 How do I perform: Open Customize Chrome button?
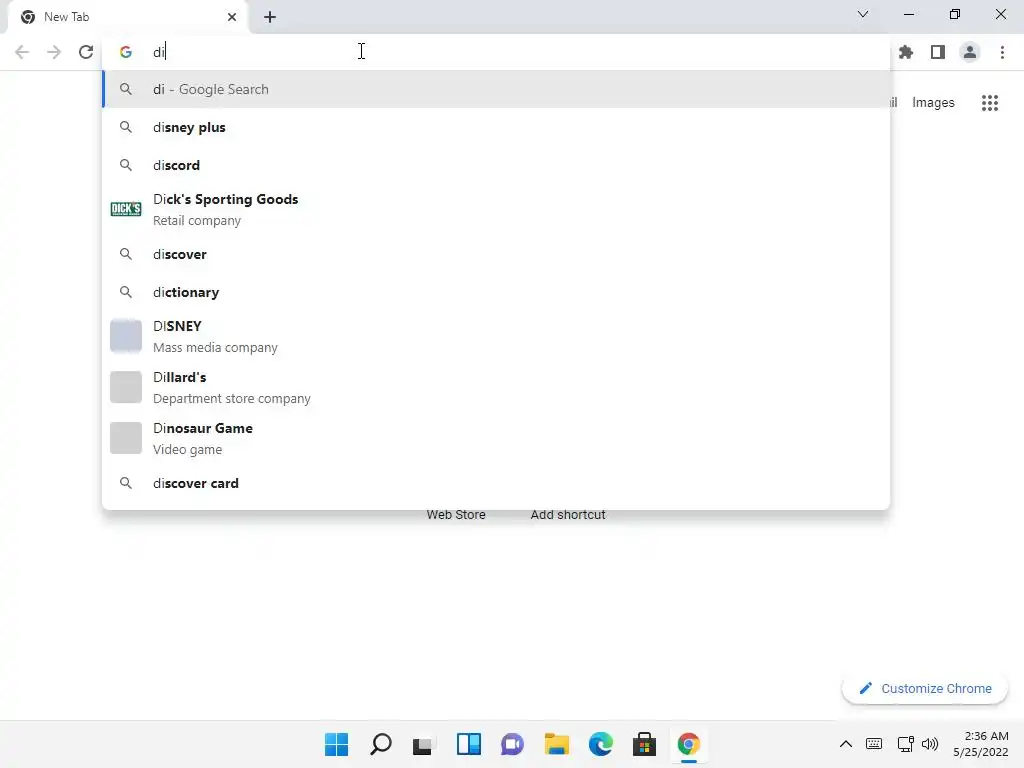(x=925, y=688)
